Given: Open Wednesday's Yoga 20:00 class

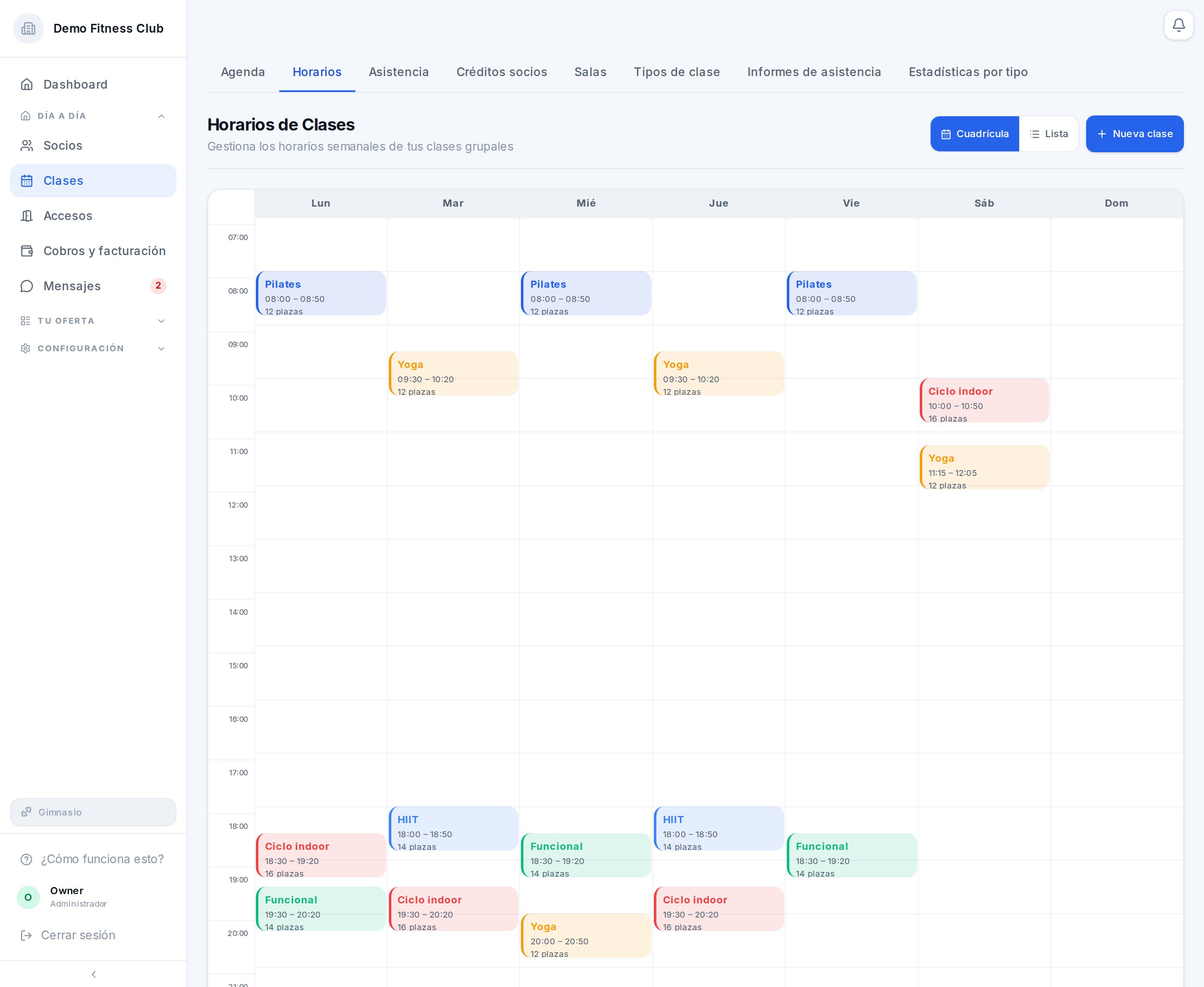Looking at the screenshot, I should point(586,935).
